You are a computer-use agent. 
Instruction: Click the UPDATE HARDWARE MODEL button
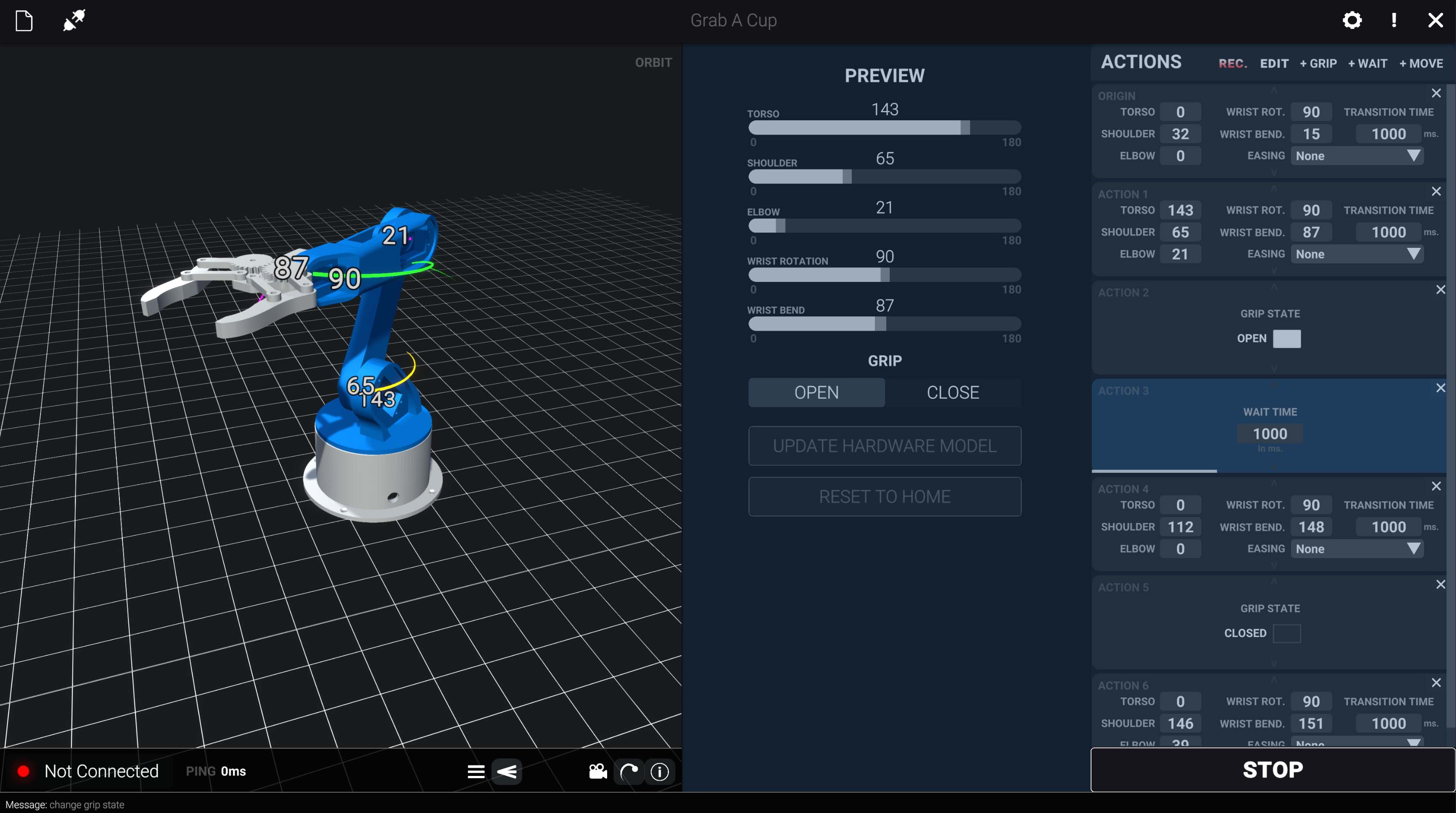pyautogui.click(x=885, y=445)
